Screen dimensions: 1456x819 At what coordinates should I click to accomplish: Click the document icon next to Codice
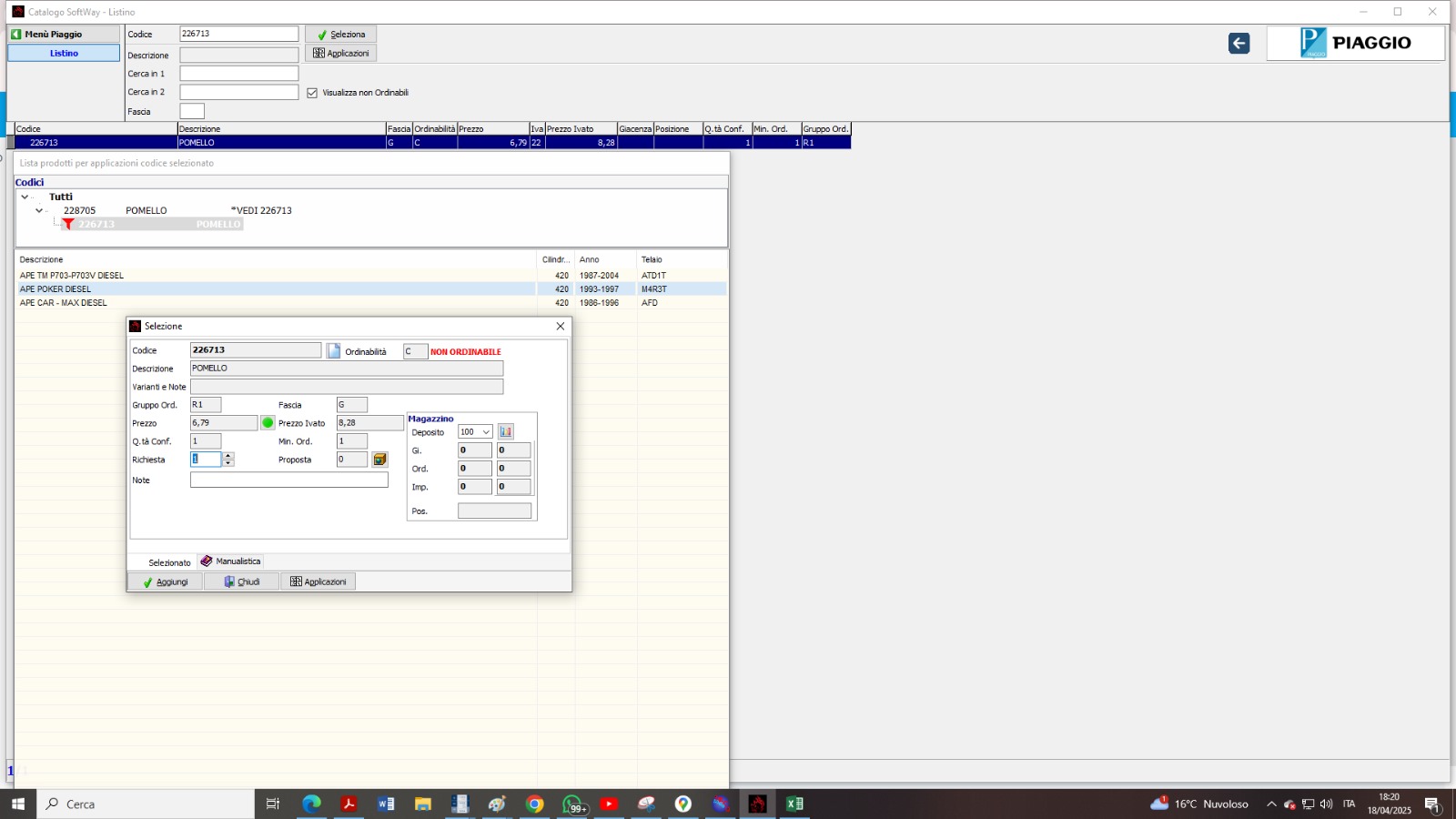tap(334, 351)
